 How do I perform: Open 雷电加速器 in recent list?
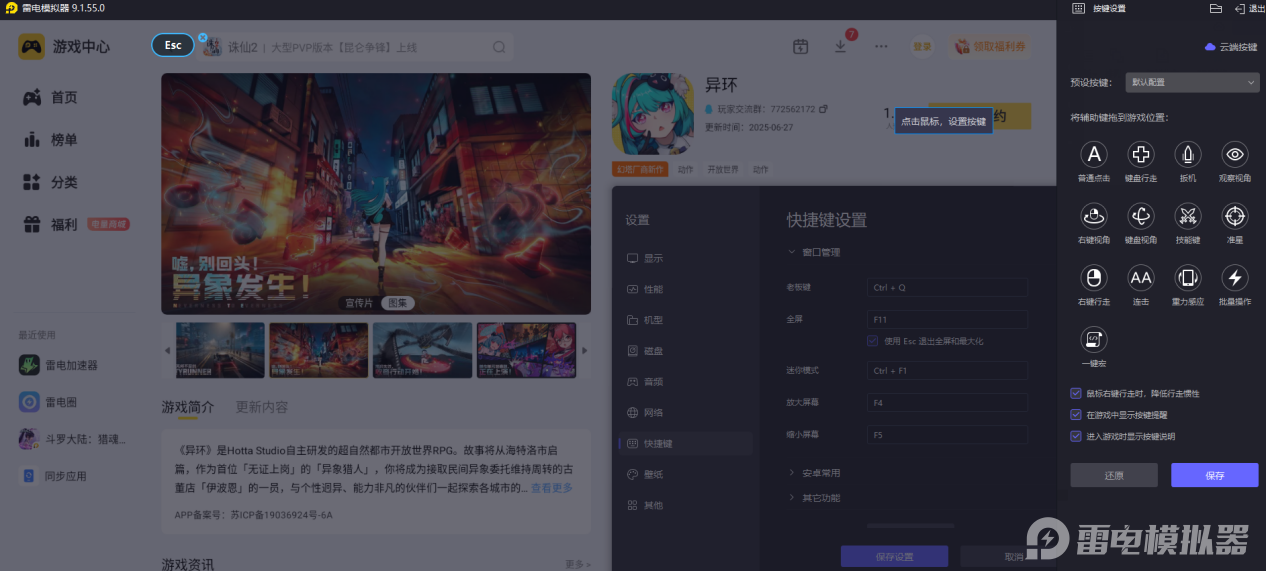tap(58, 366)
